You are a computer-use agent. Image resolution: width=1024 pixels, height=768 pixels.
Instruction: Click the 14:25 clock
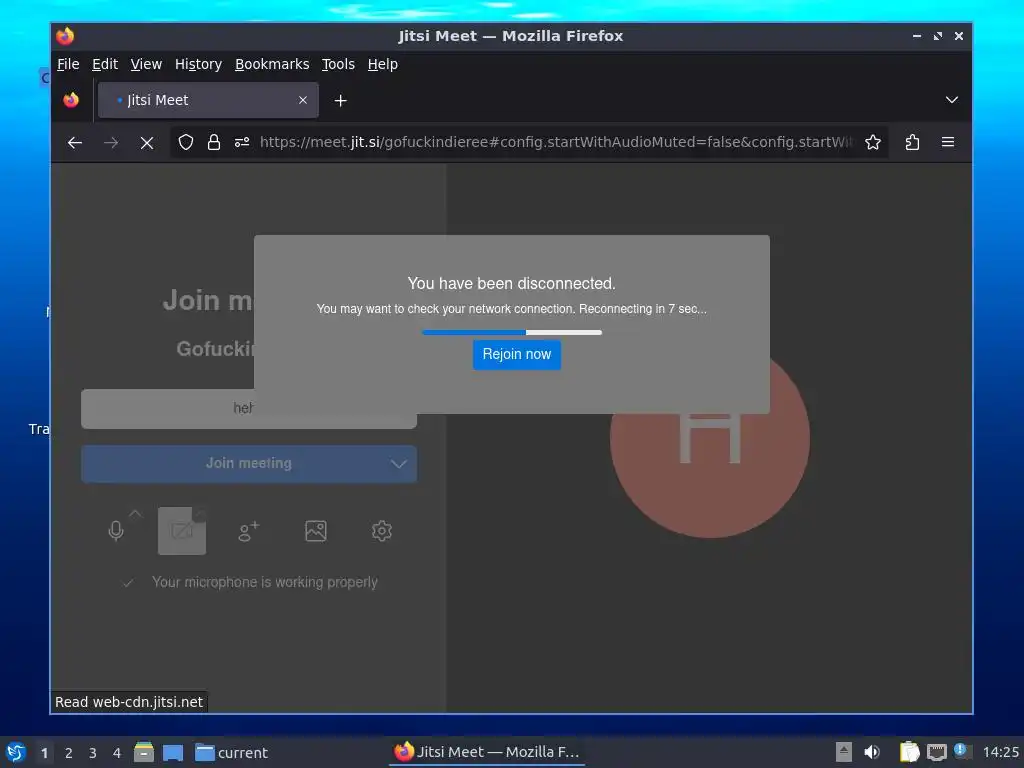pyautogui.click(x=1000, y=752)
